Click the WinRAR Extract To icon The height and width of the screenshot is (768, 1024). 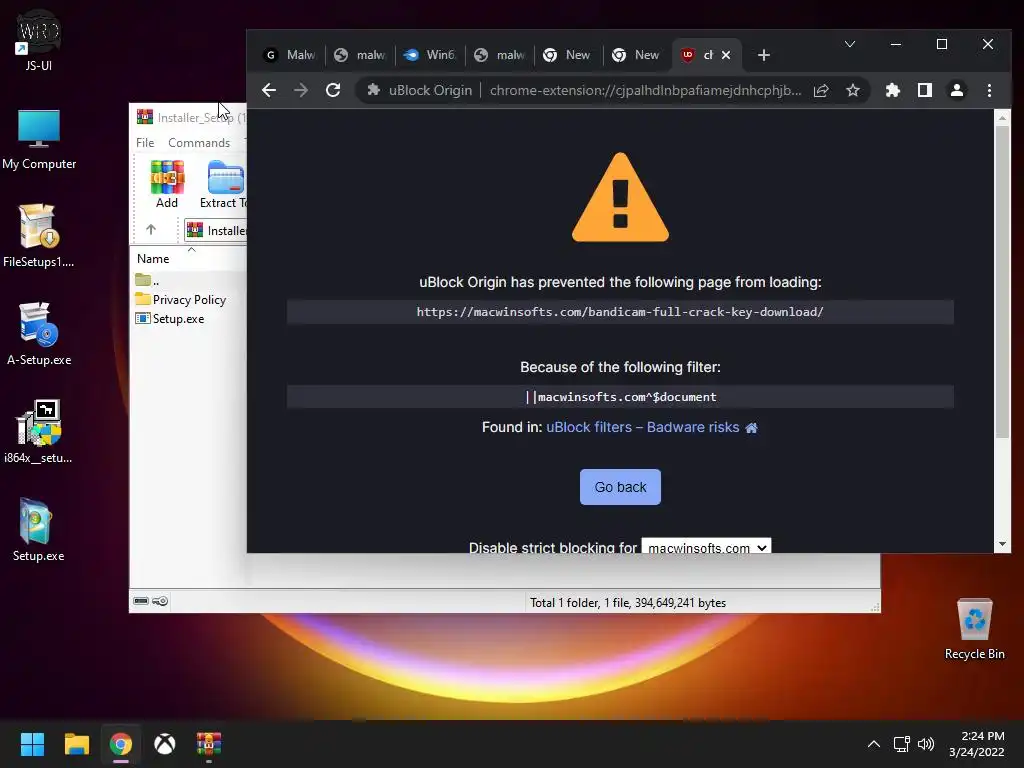224,184
